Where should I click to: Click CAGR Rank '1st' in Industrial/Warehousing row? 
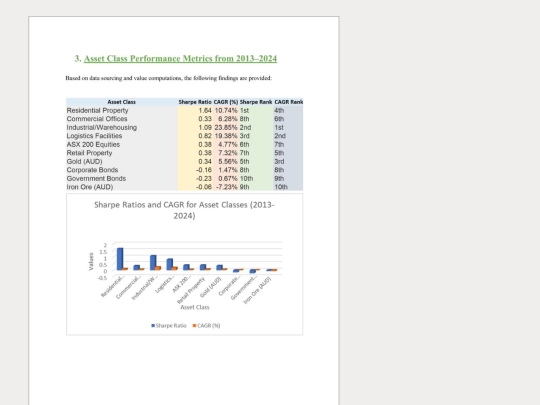click(x=279, y=127)
